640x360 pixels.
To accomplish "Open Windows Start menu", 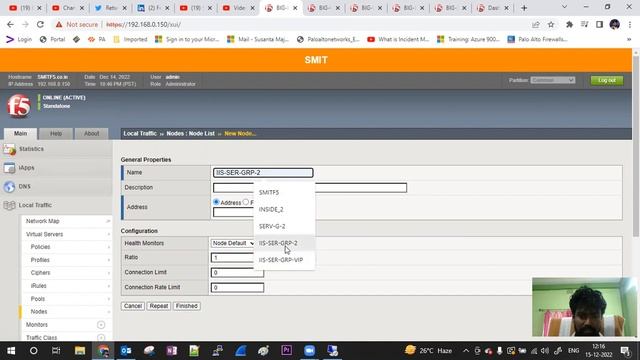I will point(11,351).
